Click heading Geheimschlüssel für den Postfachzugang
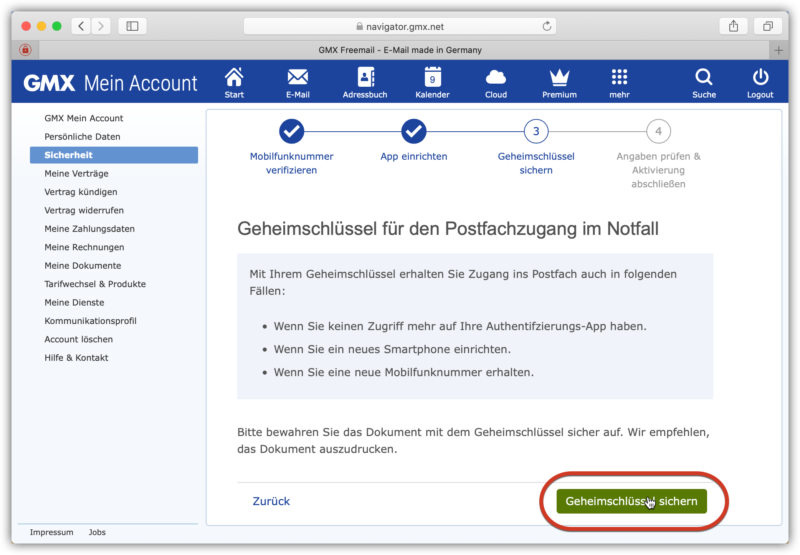The image size is (800, 555). pos(448,229)
